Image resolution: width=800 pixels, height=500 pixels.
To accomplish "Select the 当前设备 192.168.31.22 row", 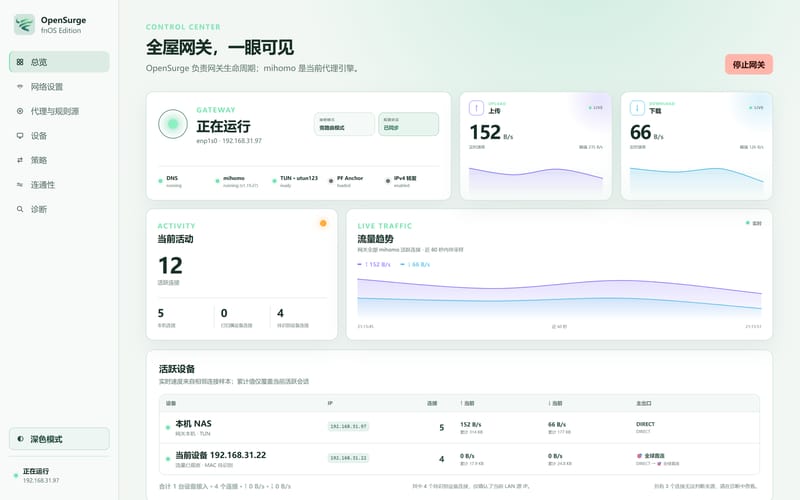I will tap(459, 459).
